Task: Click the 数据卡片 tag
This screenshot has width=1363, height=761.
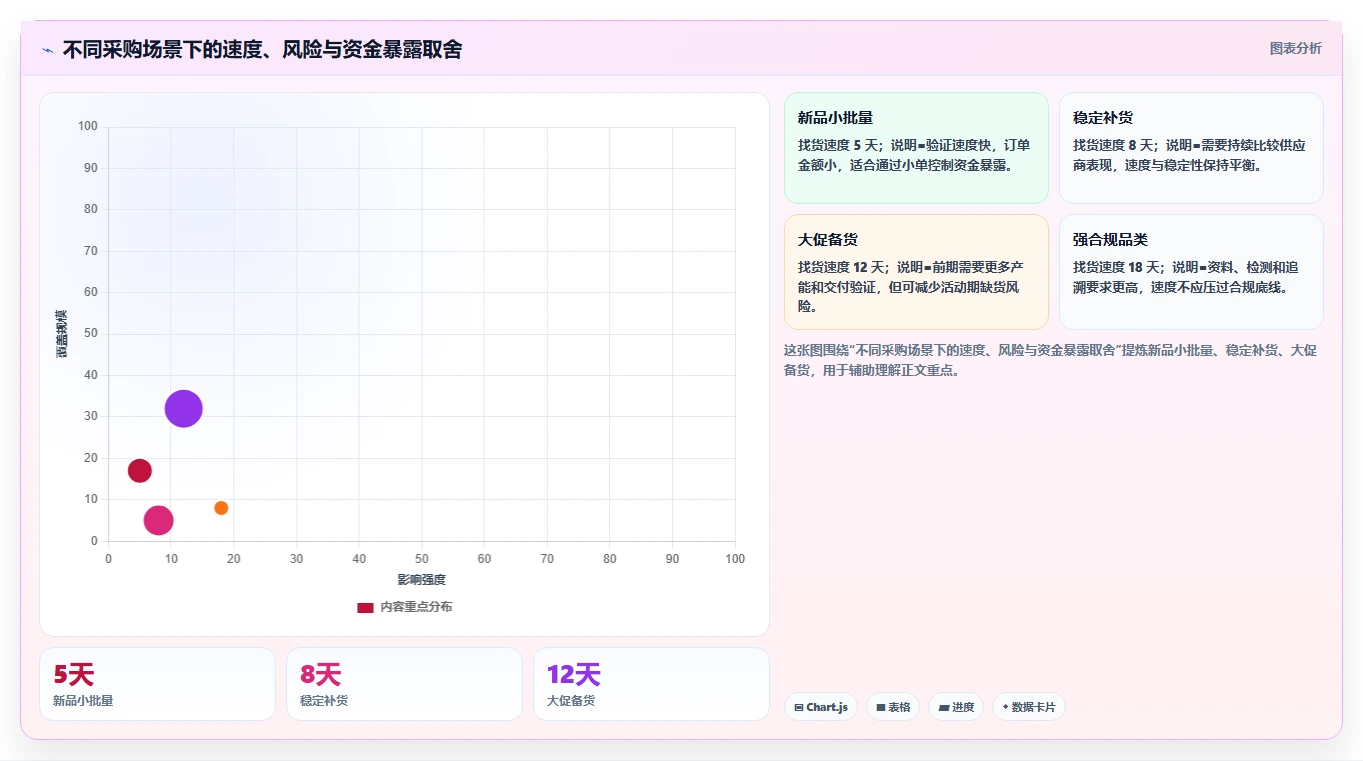Action: 1029,707
